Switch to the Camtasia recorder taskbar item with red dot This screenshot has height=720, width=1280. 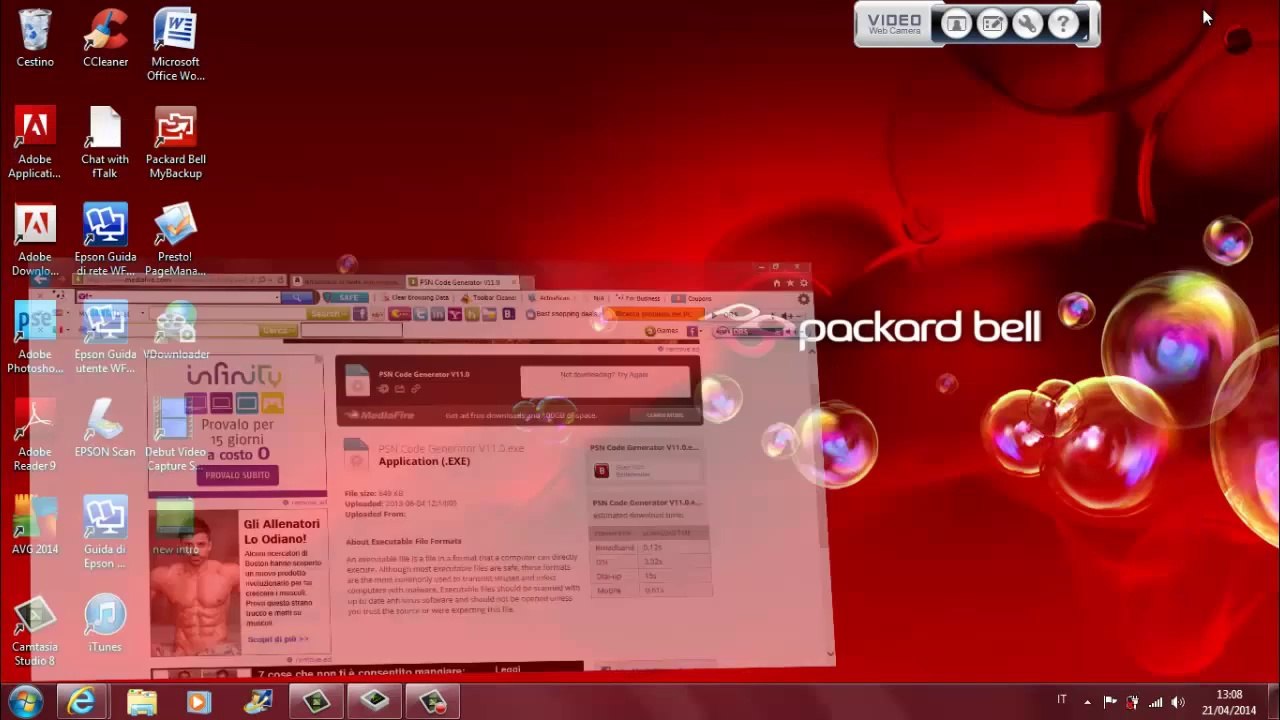(x=433, y=701)
